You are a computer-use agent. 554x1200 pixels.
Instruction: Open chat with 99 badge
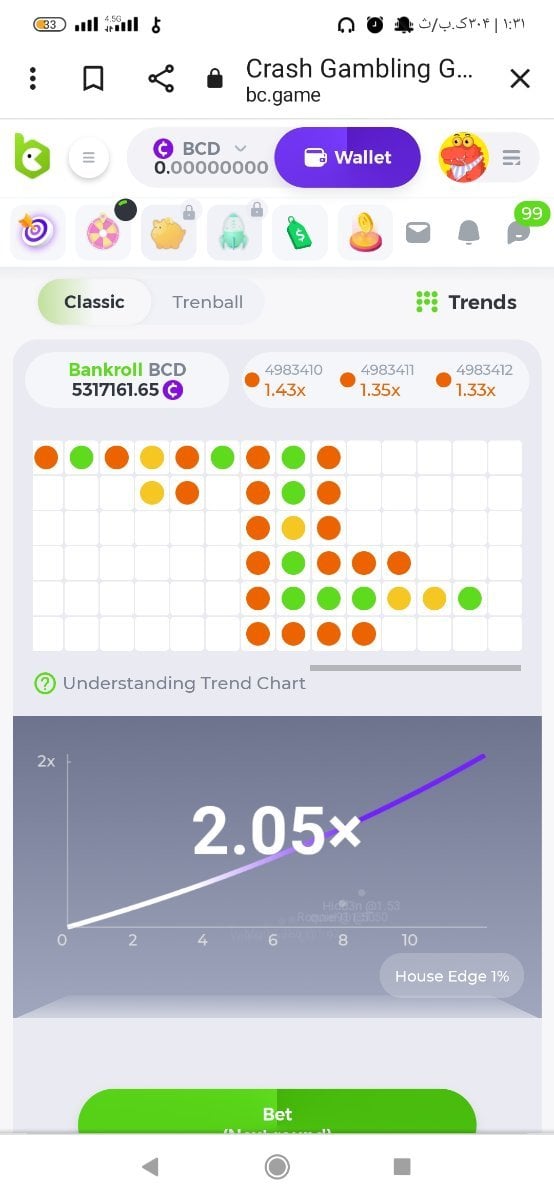click(520, 230)
